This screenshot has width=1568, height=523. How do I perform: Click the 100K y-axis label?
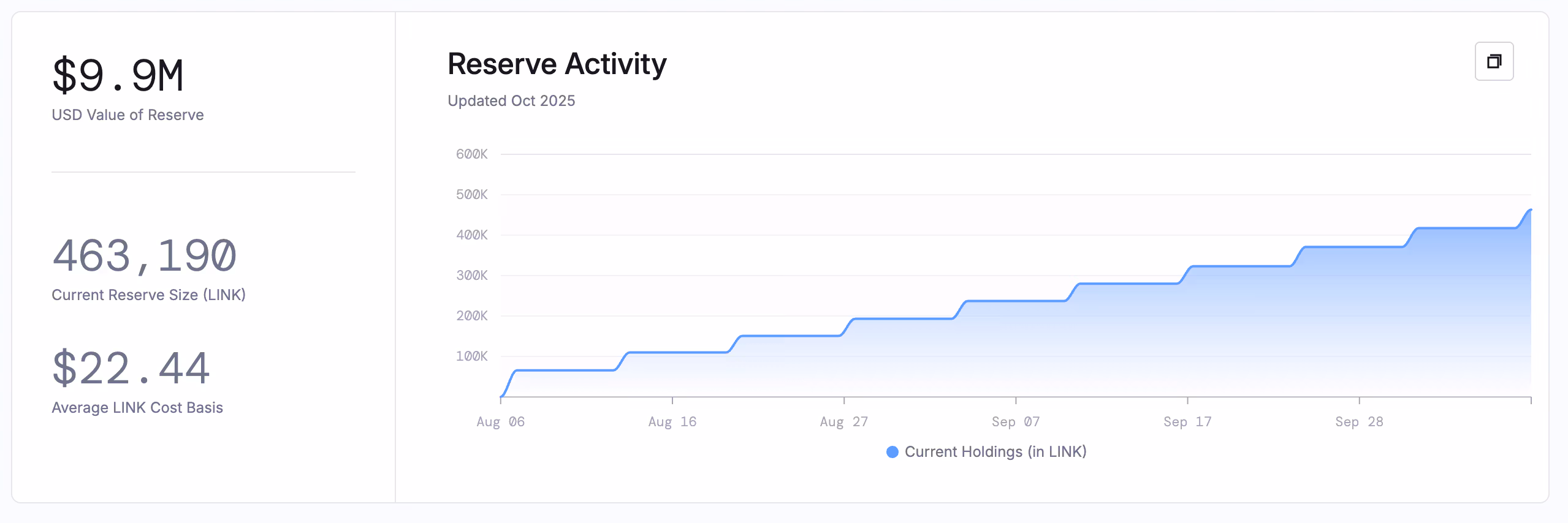click(x=471, y=356)
